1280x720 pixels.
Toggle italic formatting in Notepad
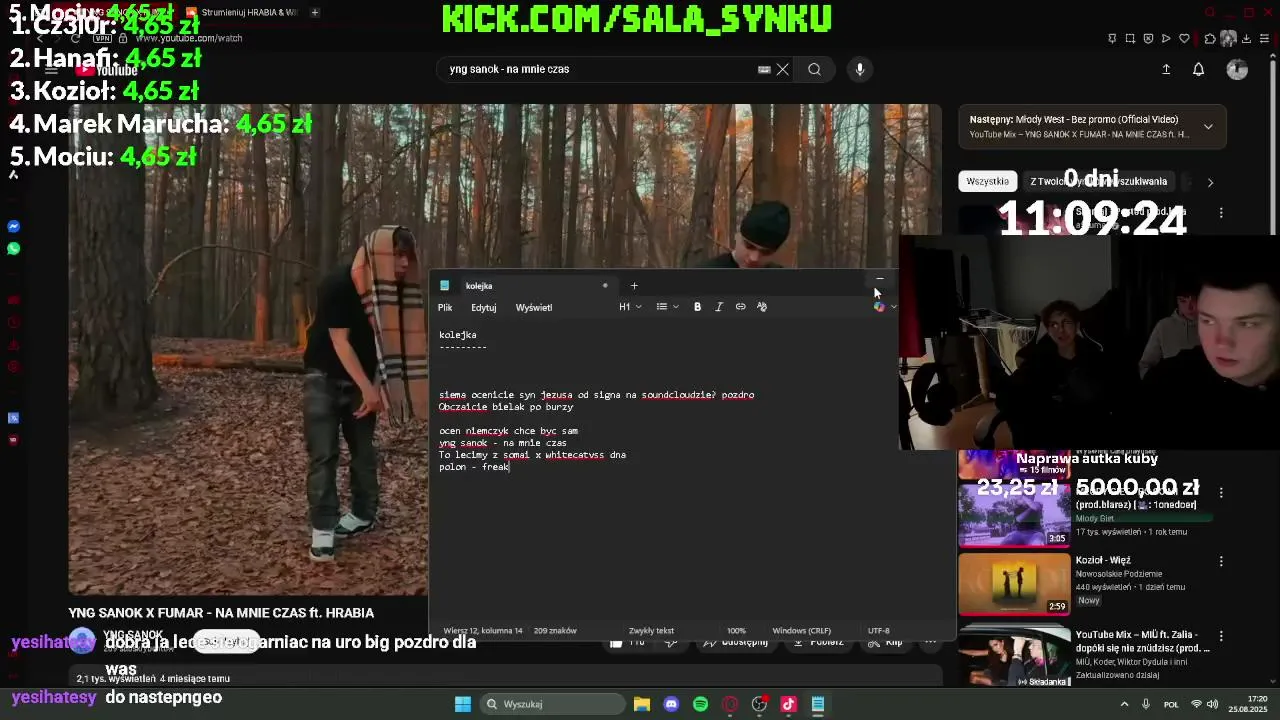tap(719, 307)
